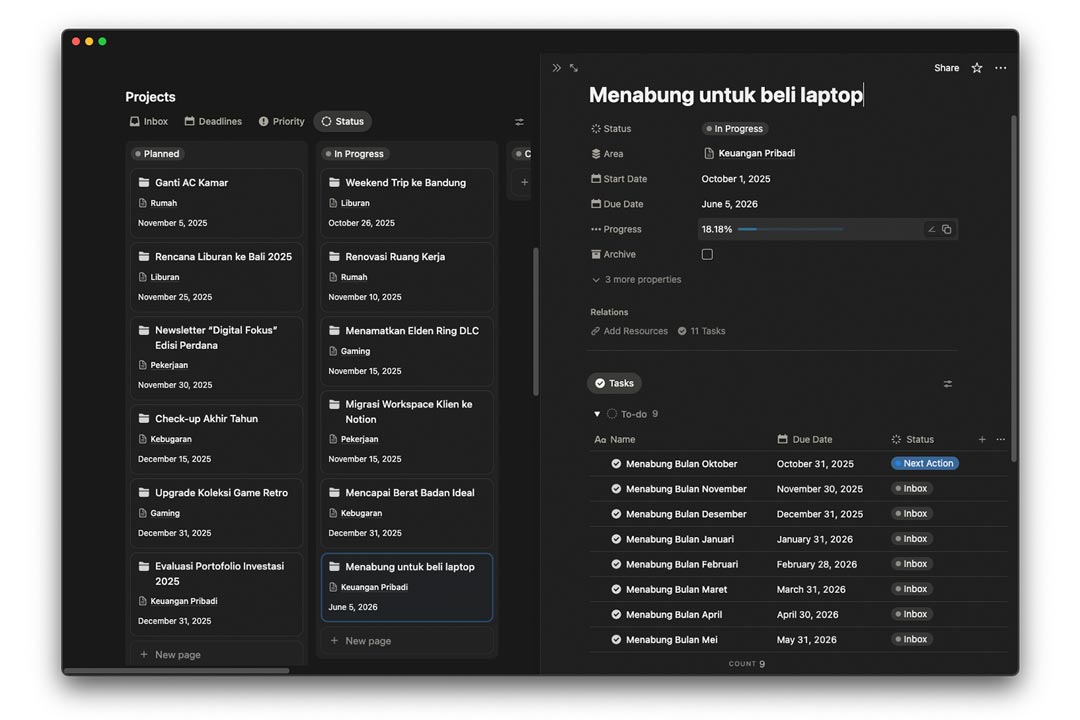The width and height of the screenshot is (1080, 720).
Task: Close the side peek panel
Action: 556,68
